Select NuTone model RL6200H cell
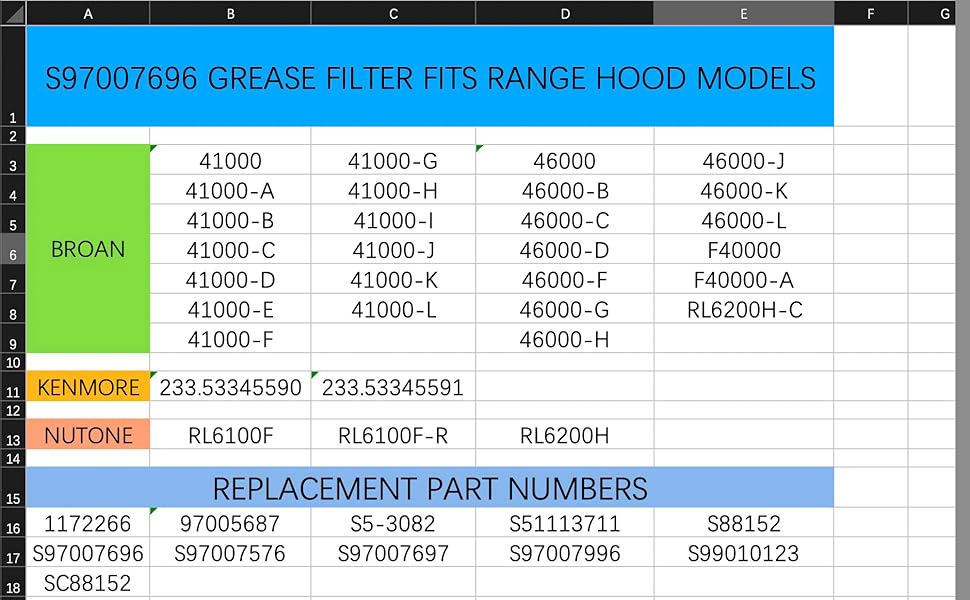Viewport: 970px width, 600px height. [565, 435]
